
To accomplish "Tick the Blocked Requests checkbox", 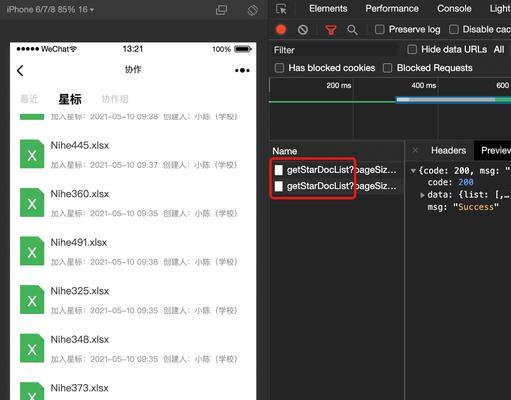I will tap(387, 68).
